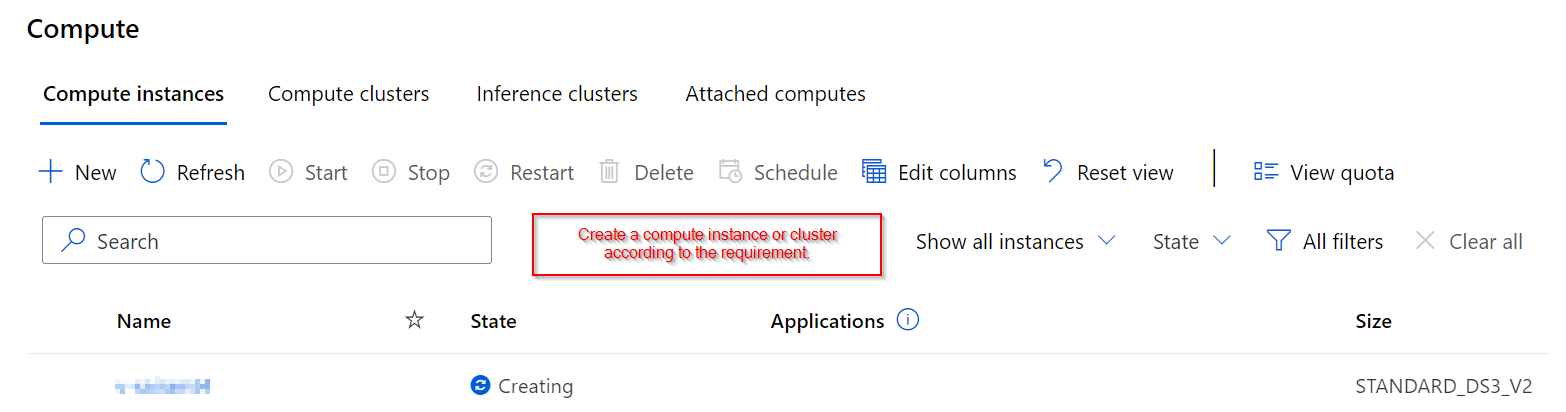The height and width of the screenshot is (412, 1566).
Task: Click the Refresh circular arrow icon
Action: (x=152, y=172)
